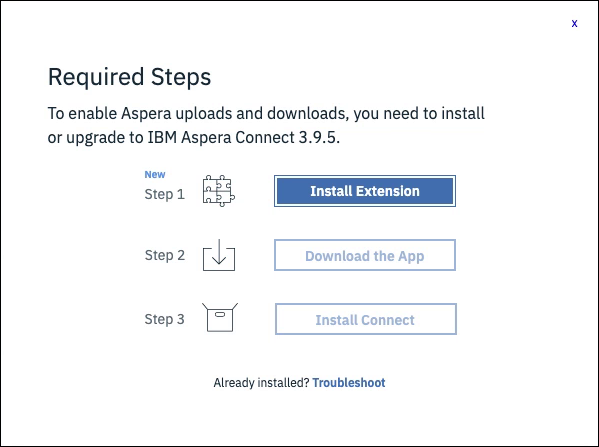The image size is (599, 447).
Task: Click the Already installed? text
Action: pos(261,382)
